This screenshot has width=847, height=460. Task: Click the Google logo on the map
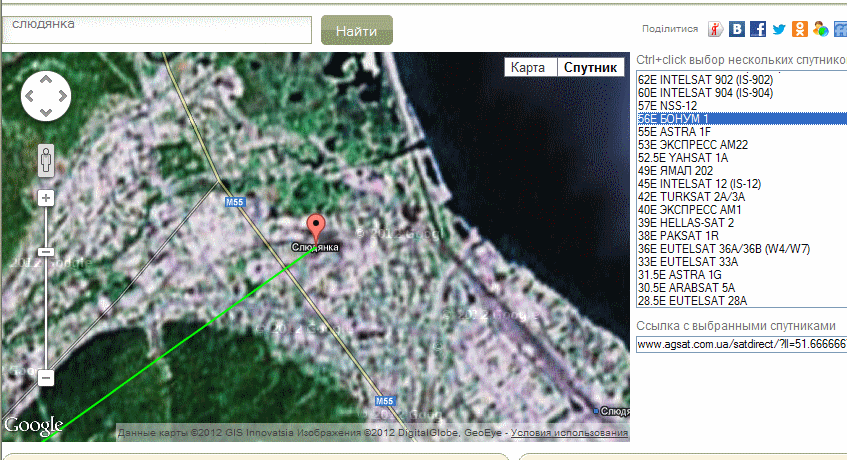33,425
